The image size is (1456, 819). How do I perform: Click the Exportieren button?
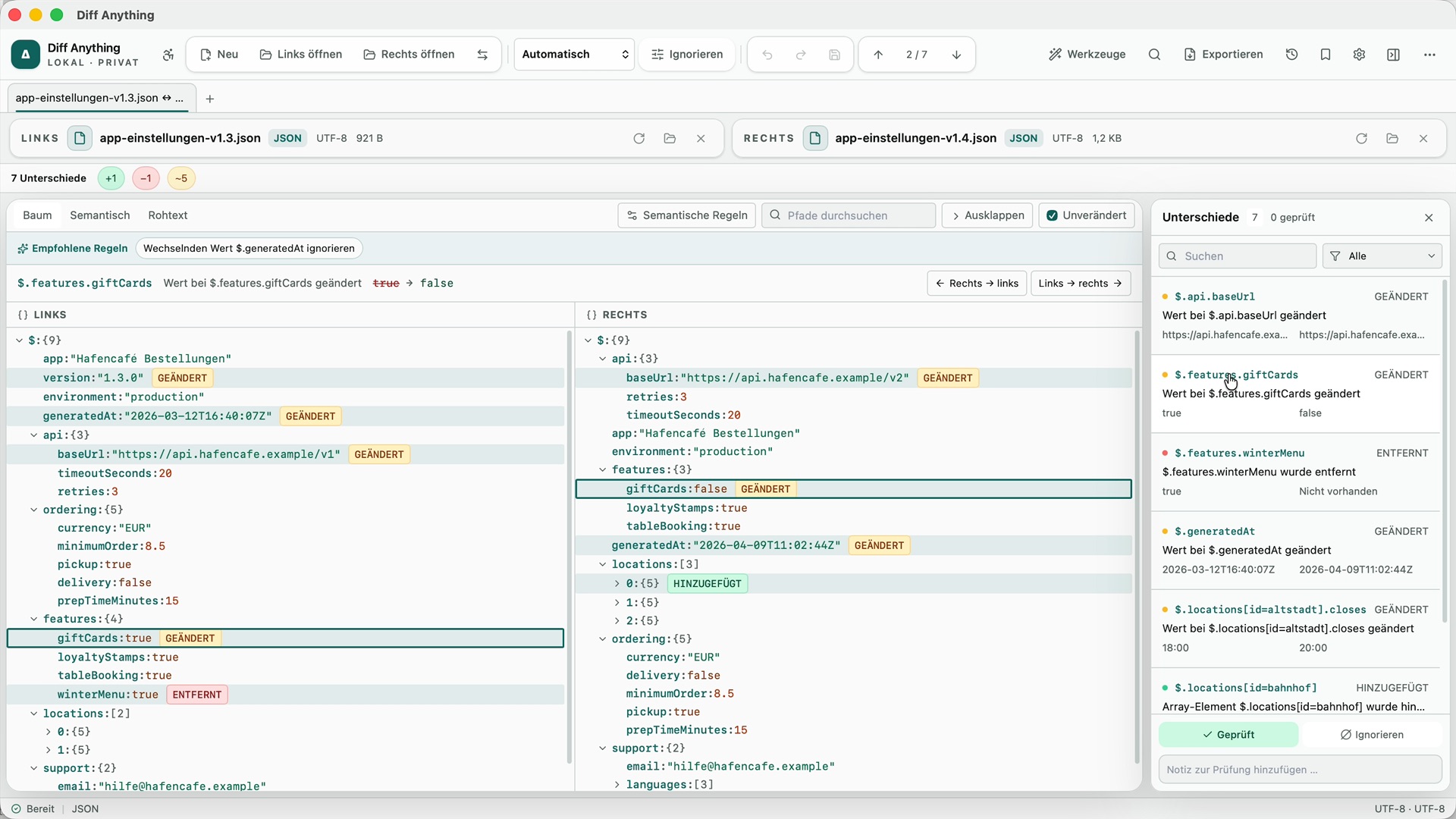point(1223,55)
